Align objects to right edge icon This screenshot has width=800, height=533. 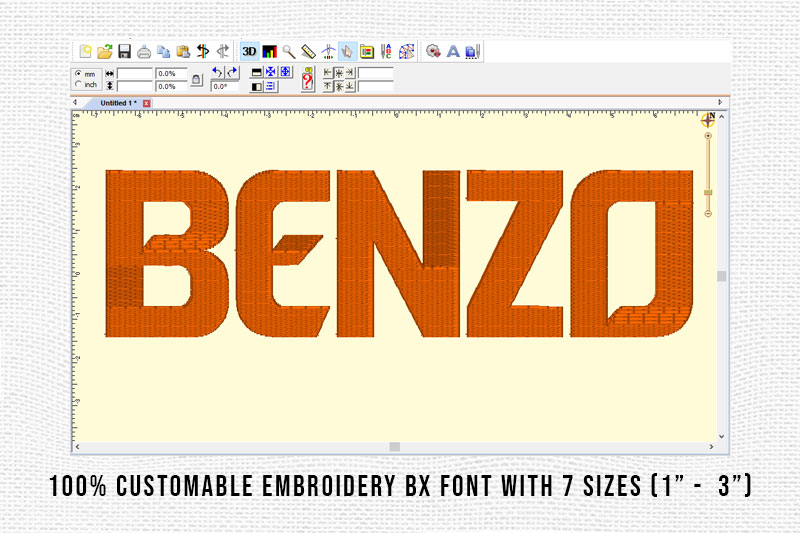click(x=349, y=73)
